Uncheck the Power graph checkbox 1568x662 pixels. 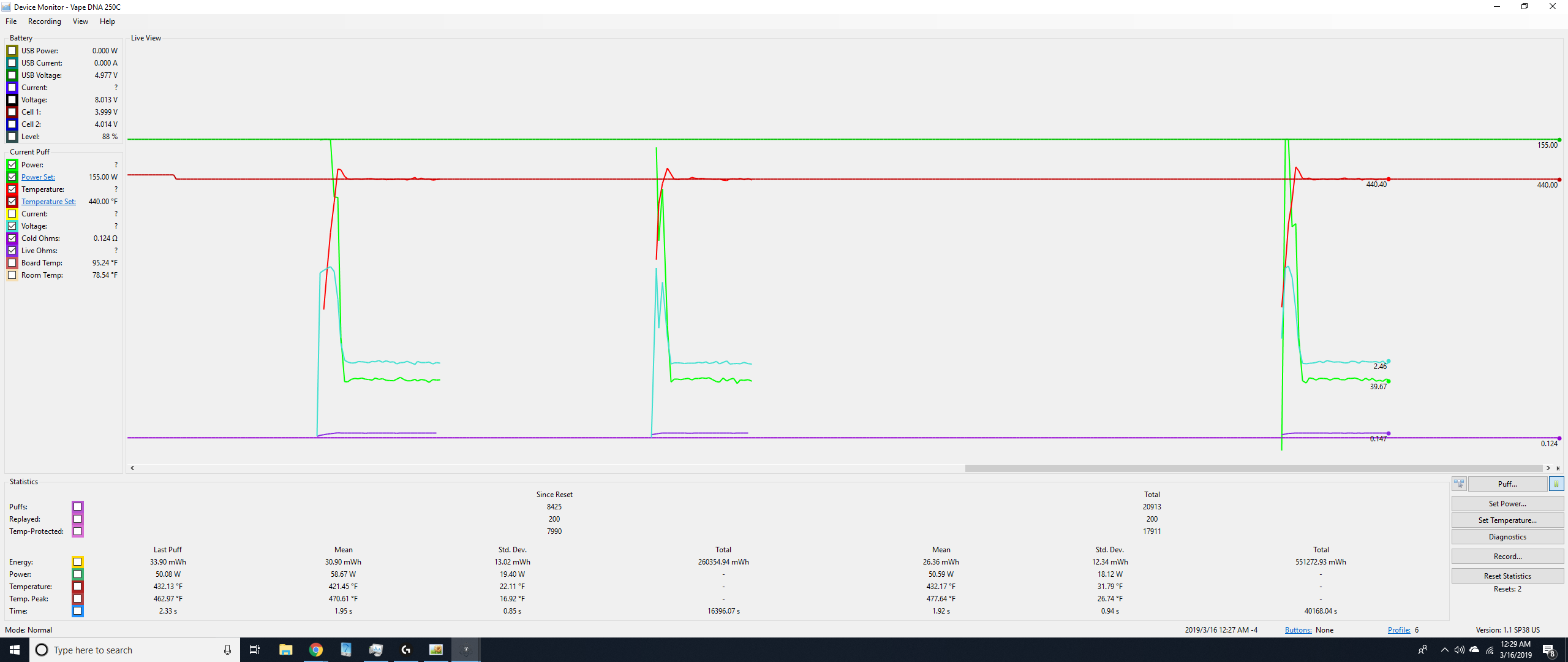tap(12, 165)
